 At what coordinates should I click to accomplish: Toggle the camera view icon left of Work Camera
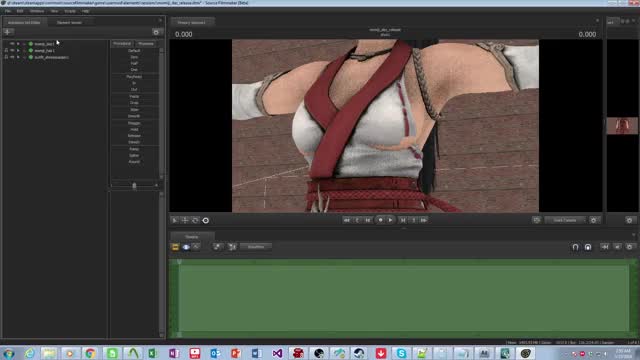(536, 220)
